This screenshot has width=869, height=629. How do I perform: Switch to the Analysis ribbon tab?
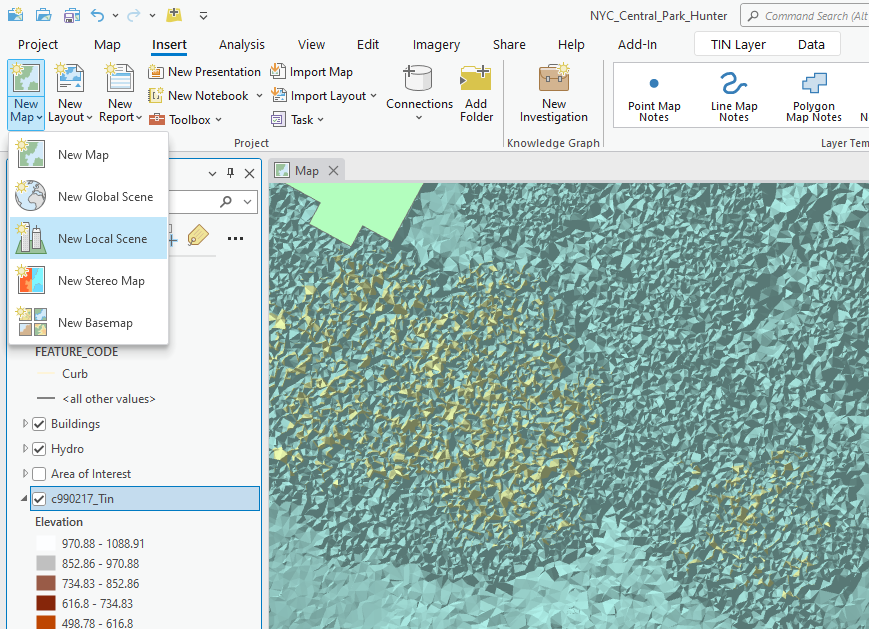point(242,45)
